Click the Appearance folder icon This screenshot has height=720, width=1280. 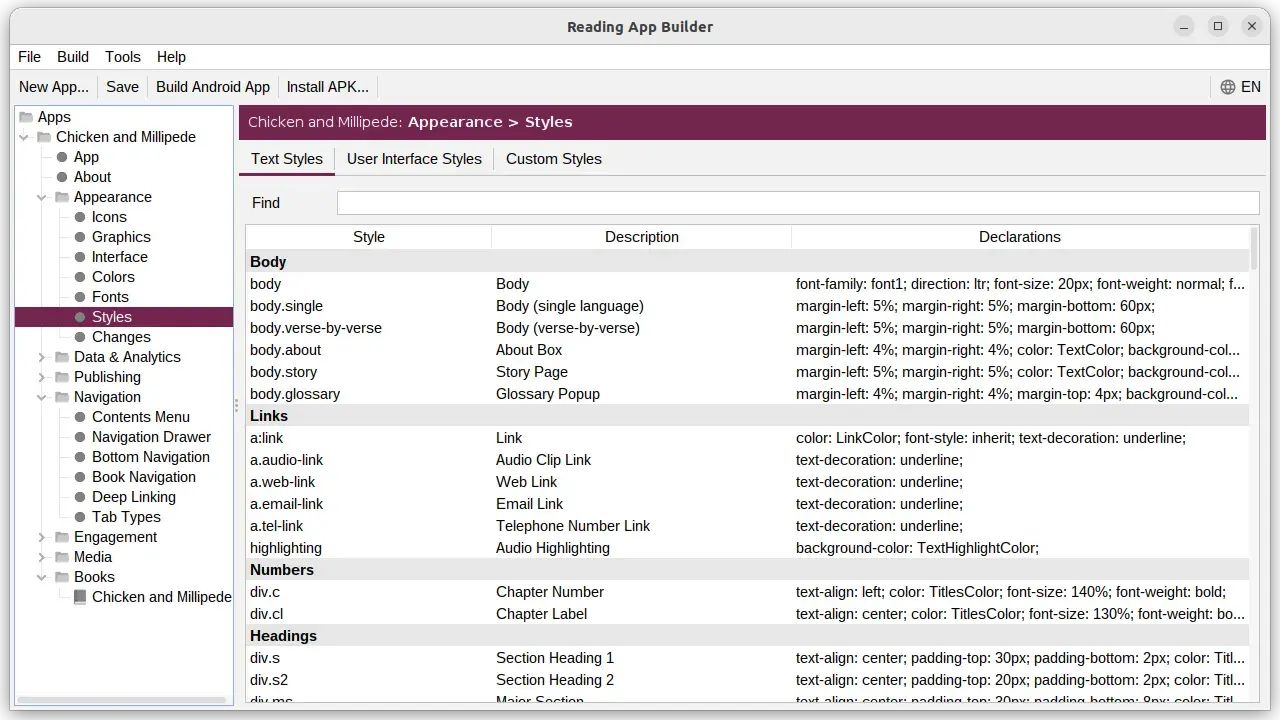62,197
